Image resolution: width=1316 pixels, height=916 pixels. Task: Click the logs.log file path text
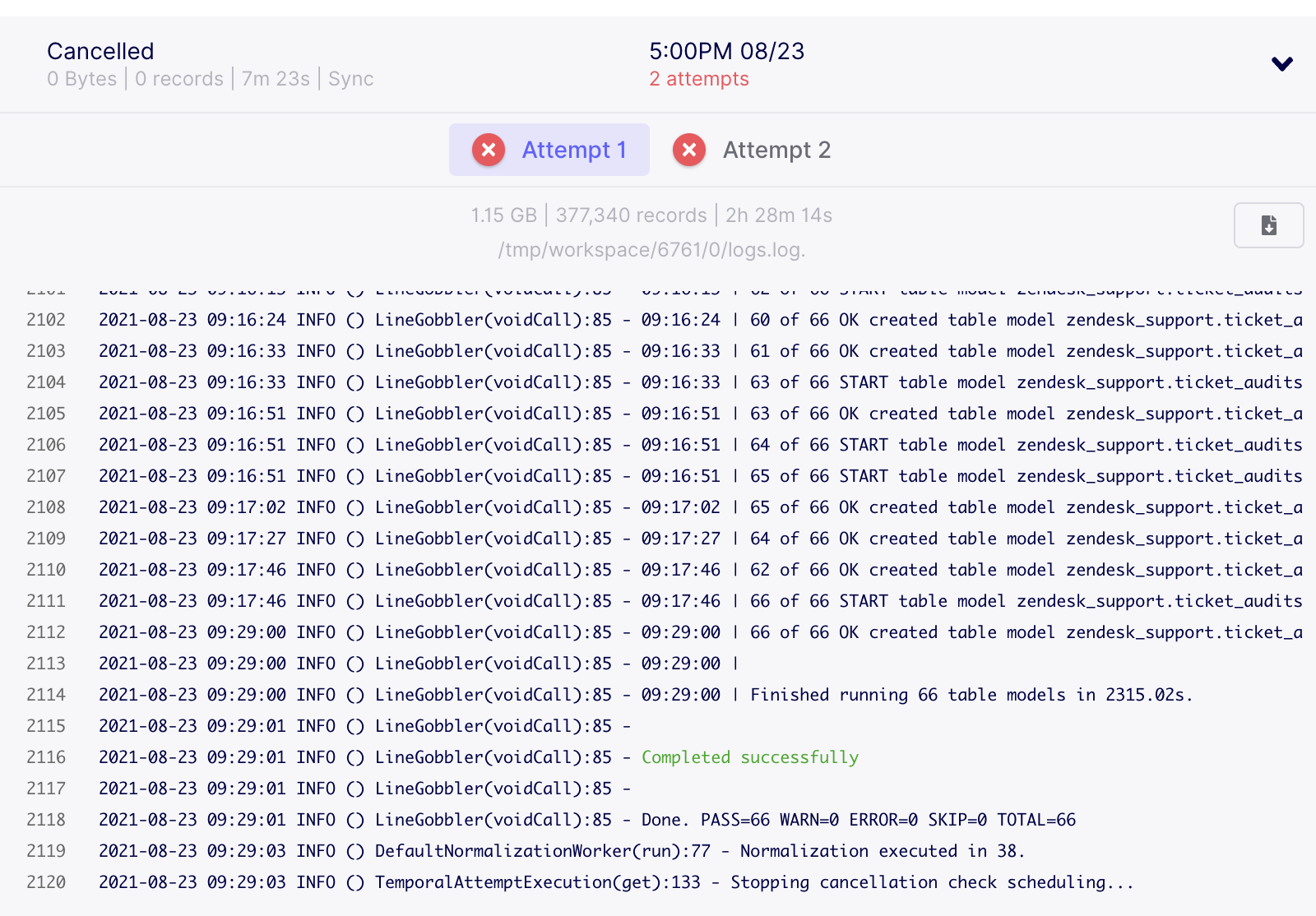[x=651, y=251]
